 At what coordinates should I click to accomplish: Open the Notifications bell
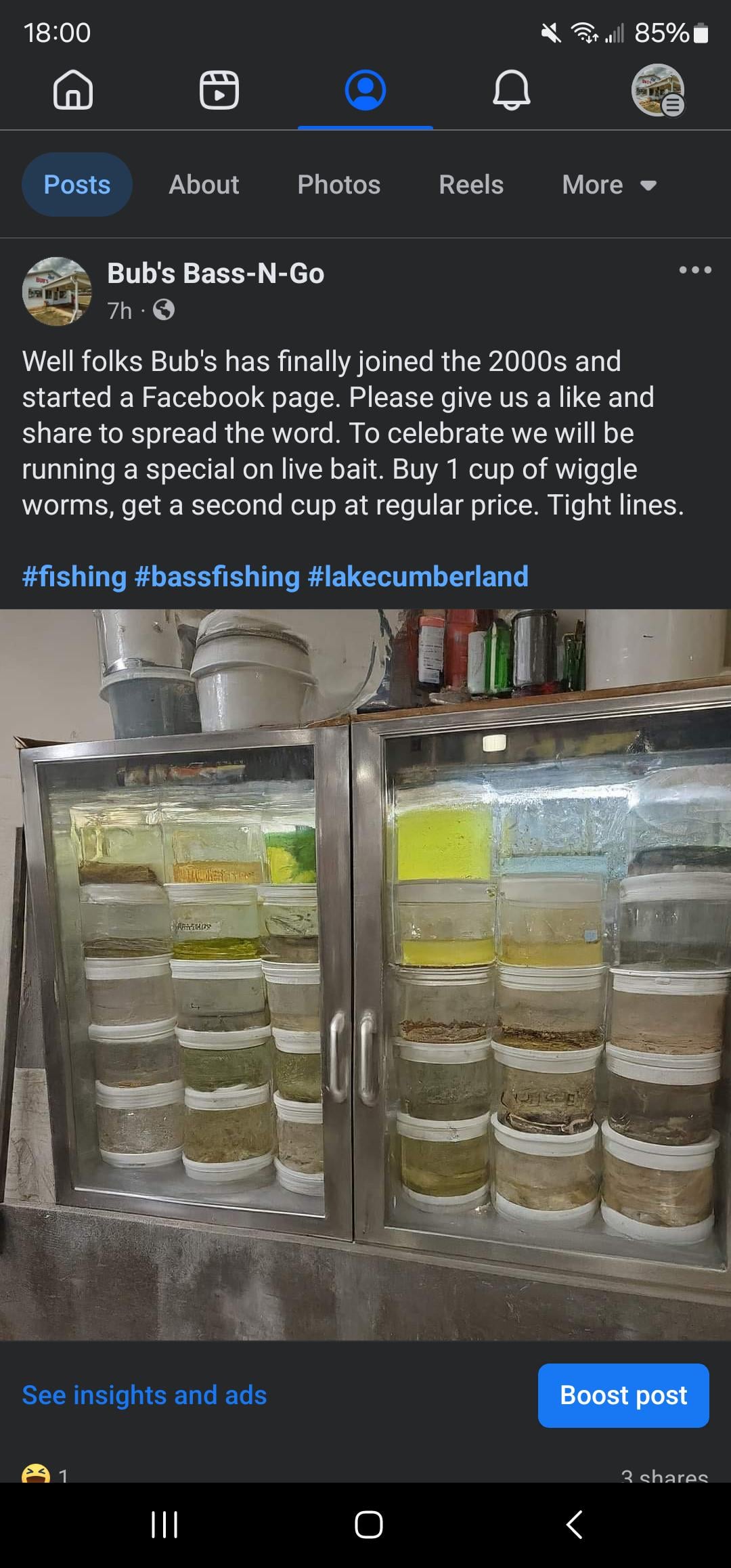(x=512, y=89)
